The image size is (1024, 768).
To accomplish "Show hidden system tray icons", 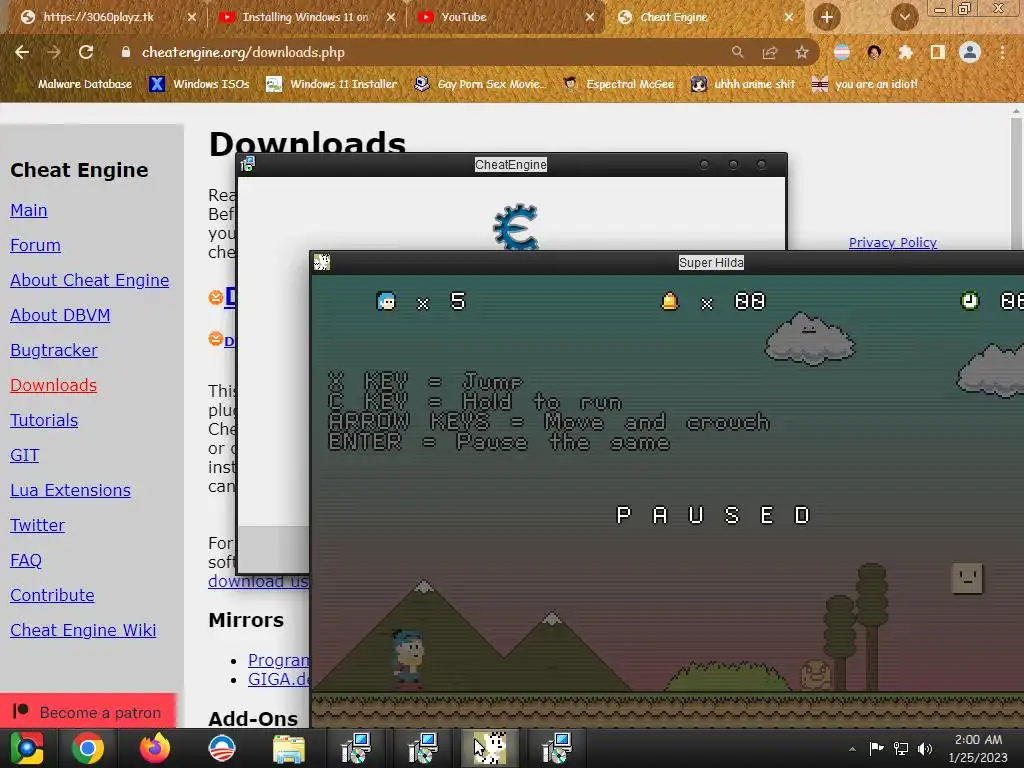I will tap(852, 749).
